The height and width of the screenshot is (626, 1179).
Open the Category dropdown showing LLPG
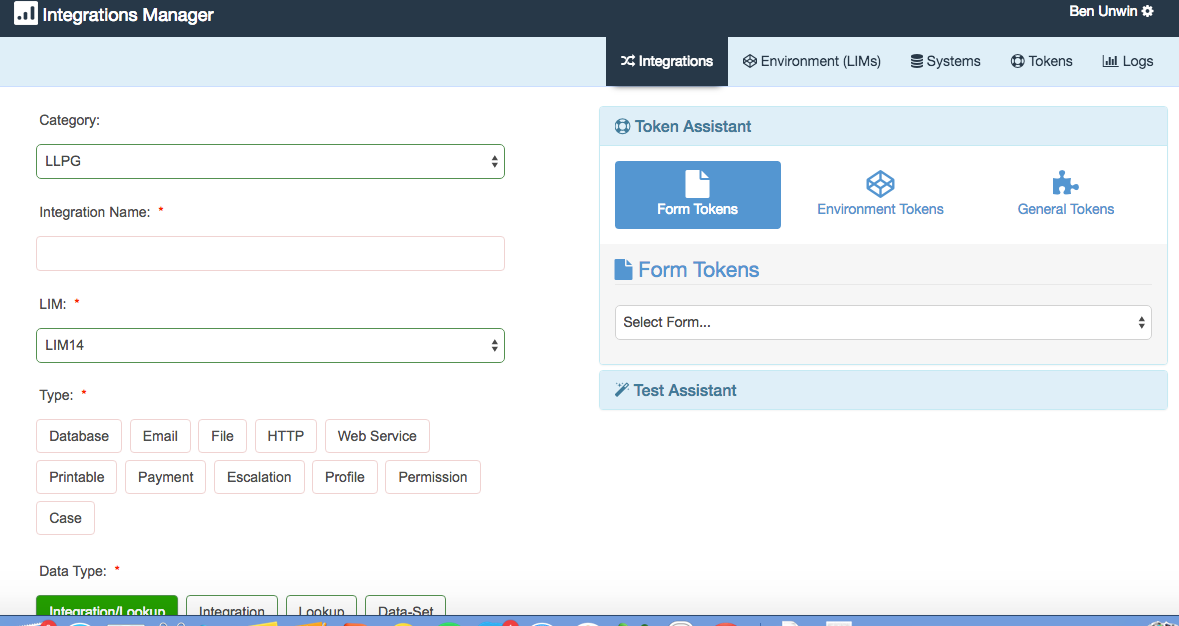[x=270, y=161]
